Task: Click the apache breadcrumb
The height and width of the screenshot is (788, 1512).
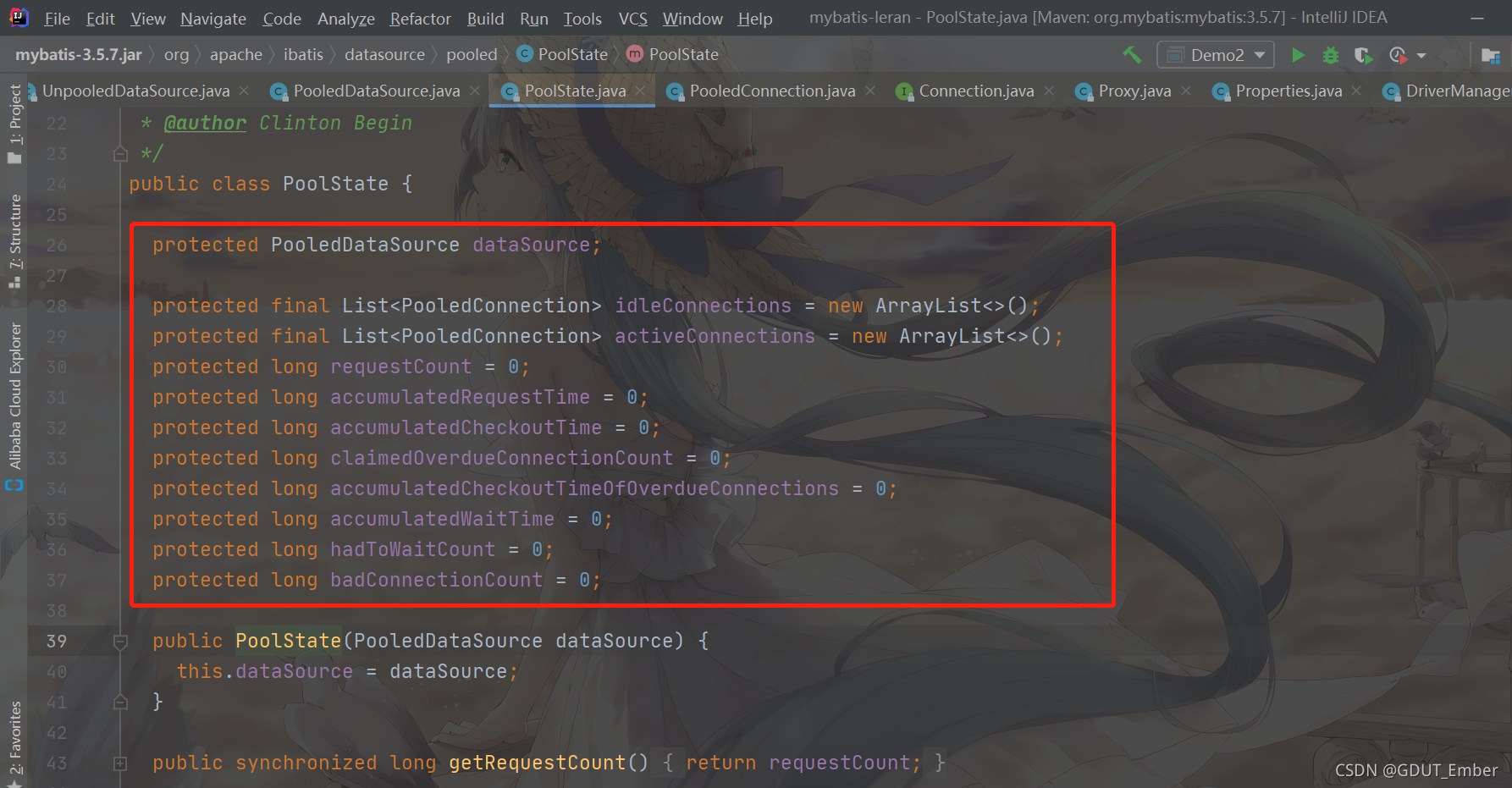Action: 235,55
